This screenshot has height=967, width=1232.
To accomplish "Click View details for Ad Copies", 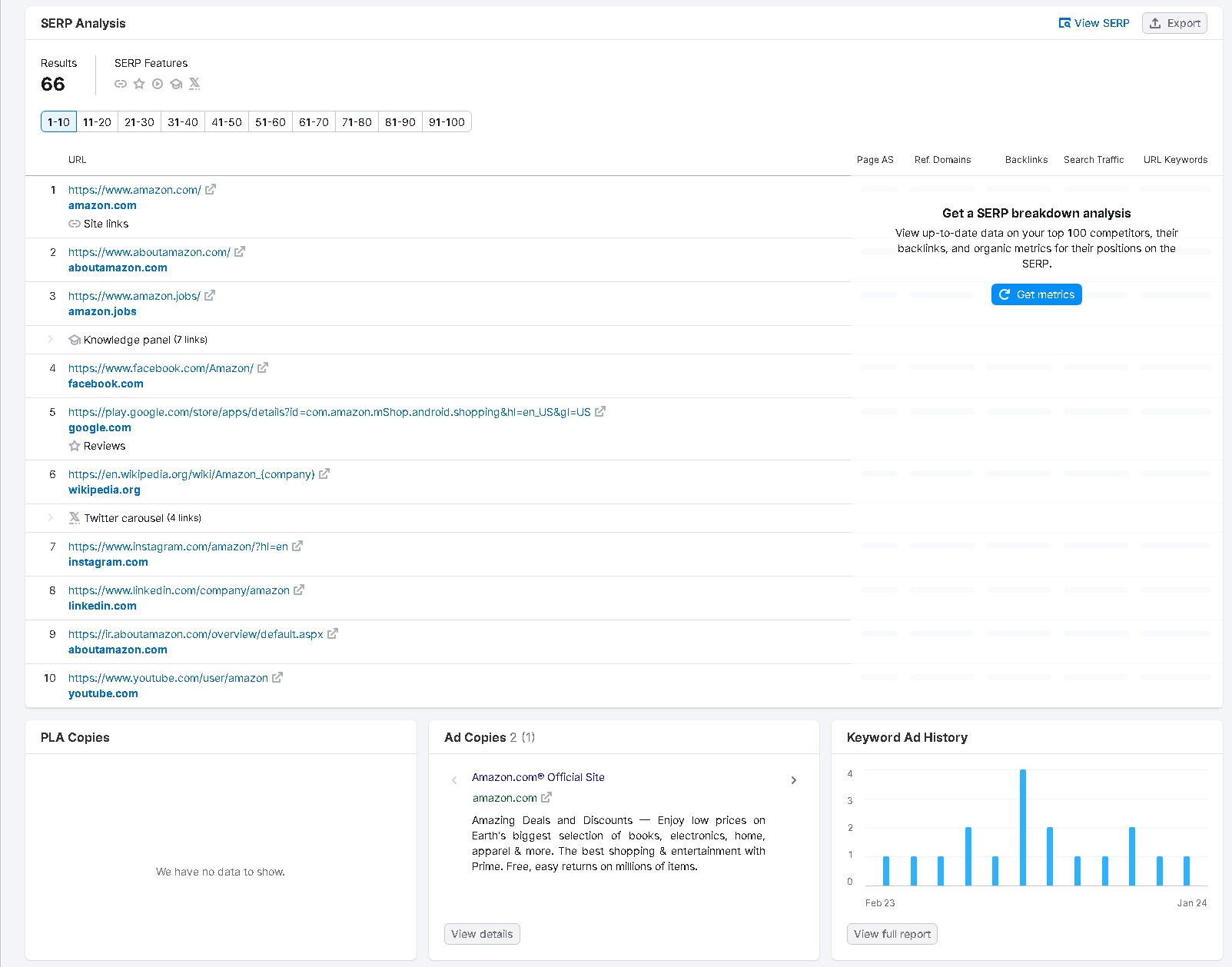I will [x=482, y=934].
